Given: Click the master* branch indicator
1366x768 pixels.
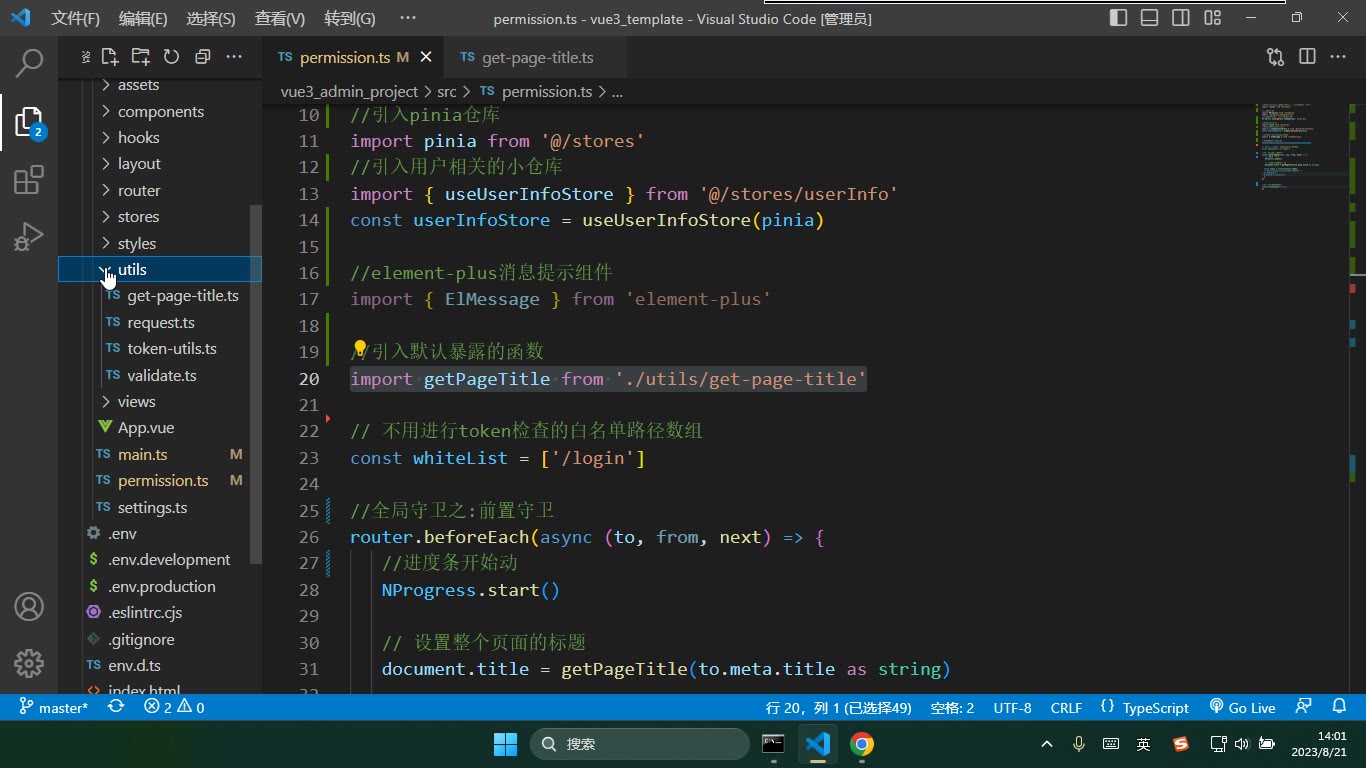Looking at the screenshot, I should click(x=54, y=707).
